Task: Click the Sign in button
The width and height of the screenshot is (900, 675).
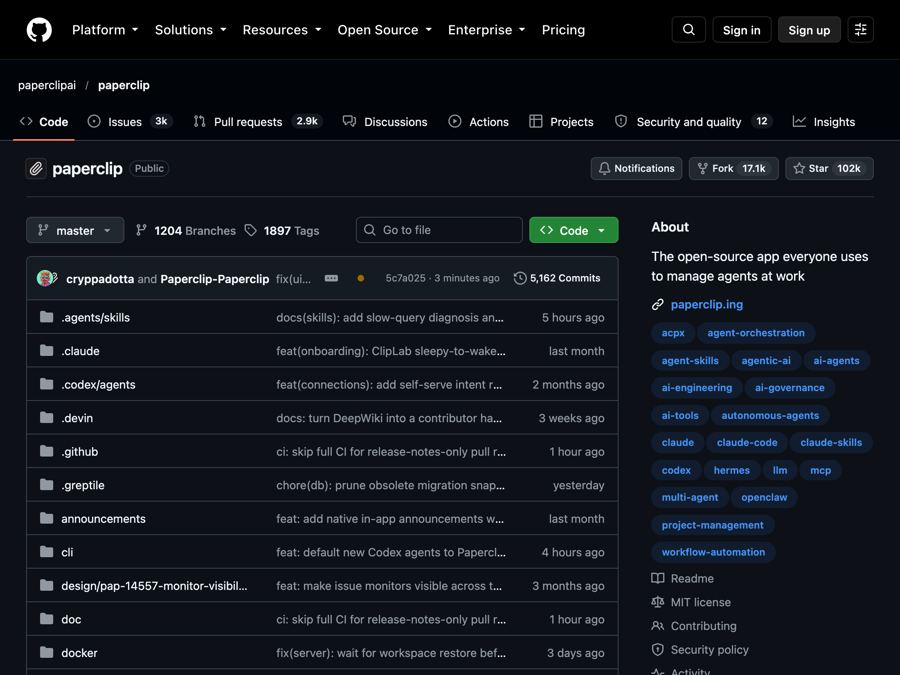Action: 742,30
